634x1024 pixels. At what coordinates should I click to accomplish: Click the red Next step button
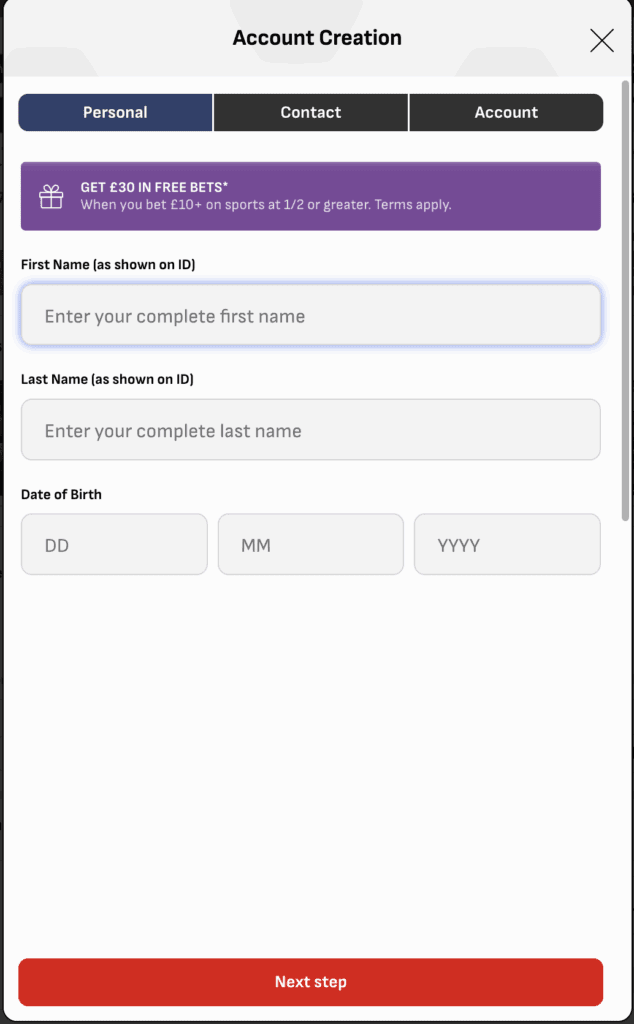pos(311,982)
